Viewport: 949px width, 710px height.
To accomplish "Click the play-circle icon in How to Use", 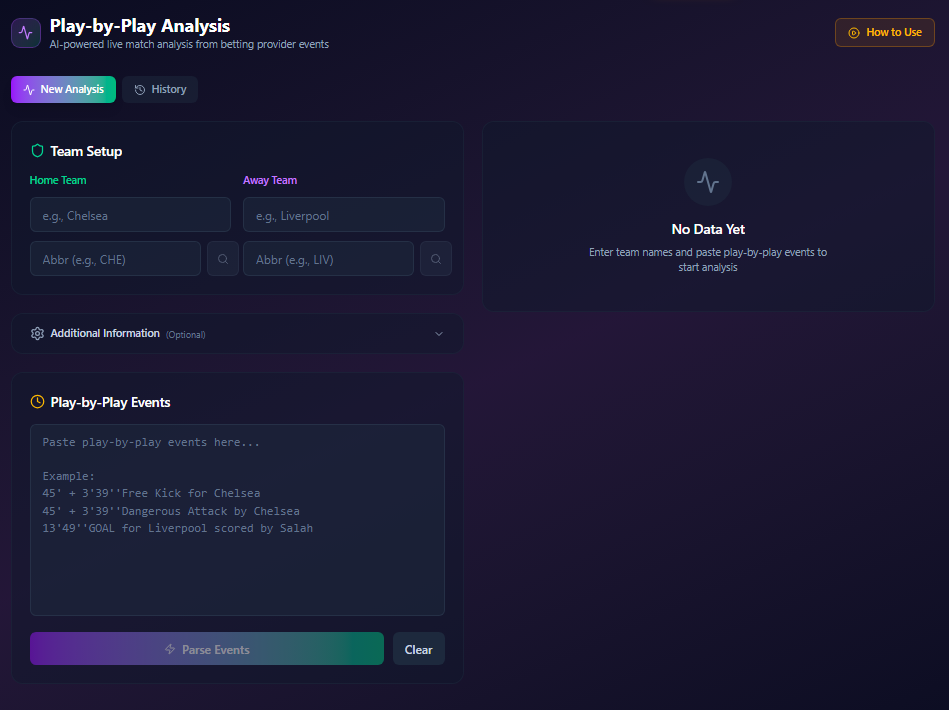I will [854, 33].
